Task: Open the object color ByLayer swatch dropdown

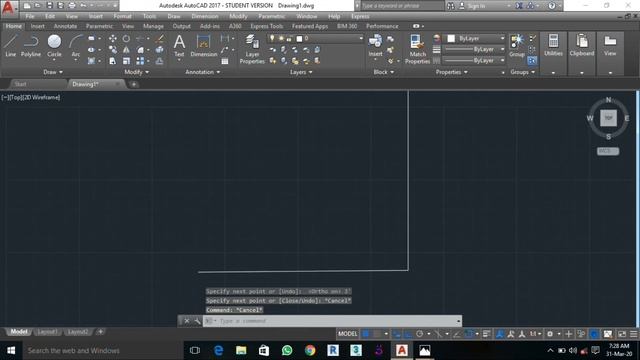Action: tap(476, 38)
